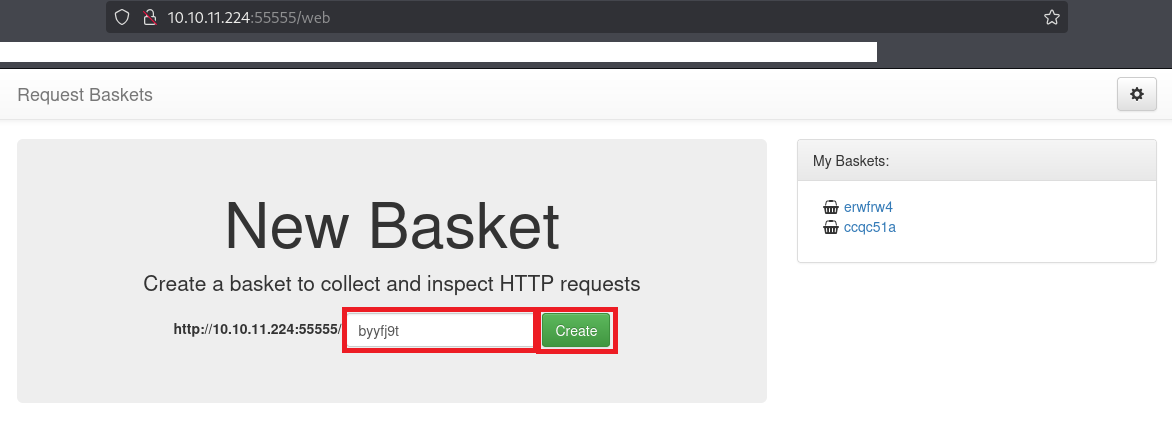Click the blank gray area under the Create button
Image resolution: width=1172 pixels, height=437 pixels.
576,378
